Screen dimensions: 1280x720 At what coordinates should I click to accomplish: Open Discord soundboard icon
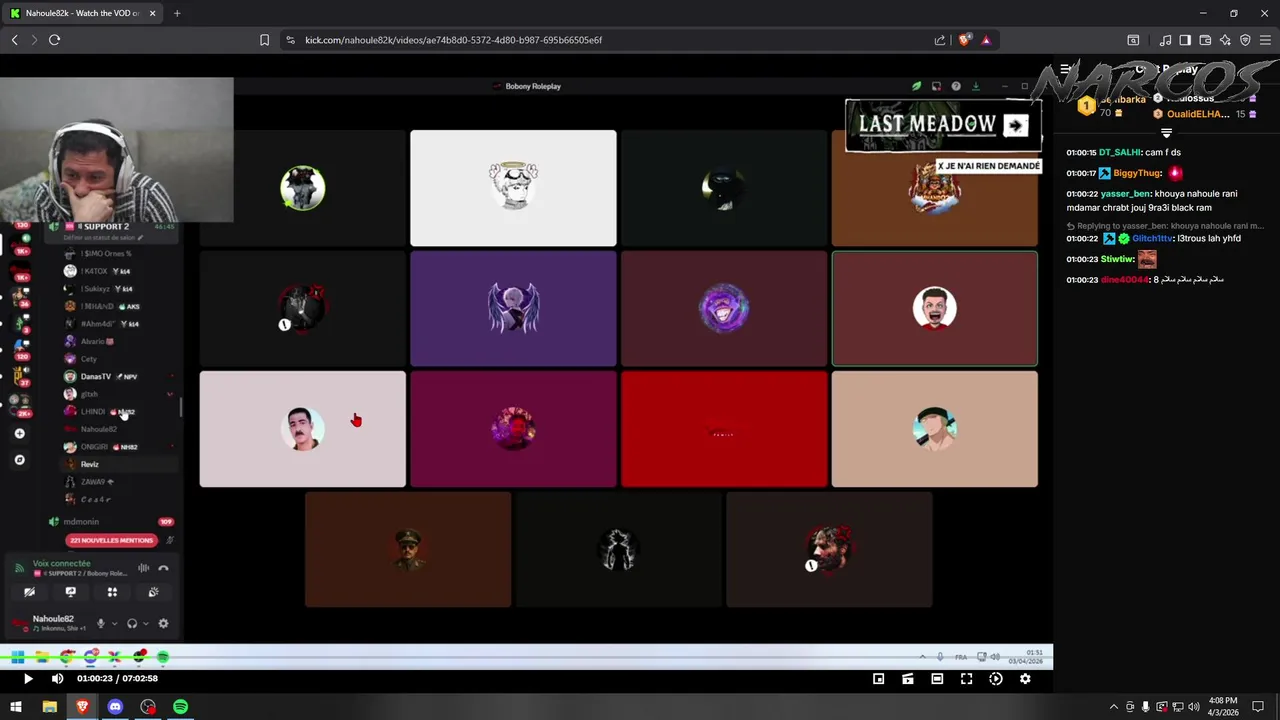[x=153, y=592]
